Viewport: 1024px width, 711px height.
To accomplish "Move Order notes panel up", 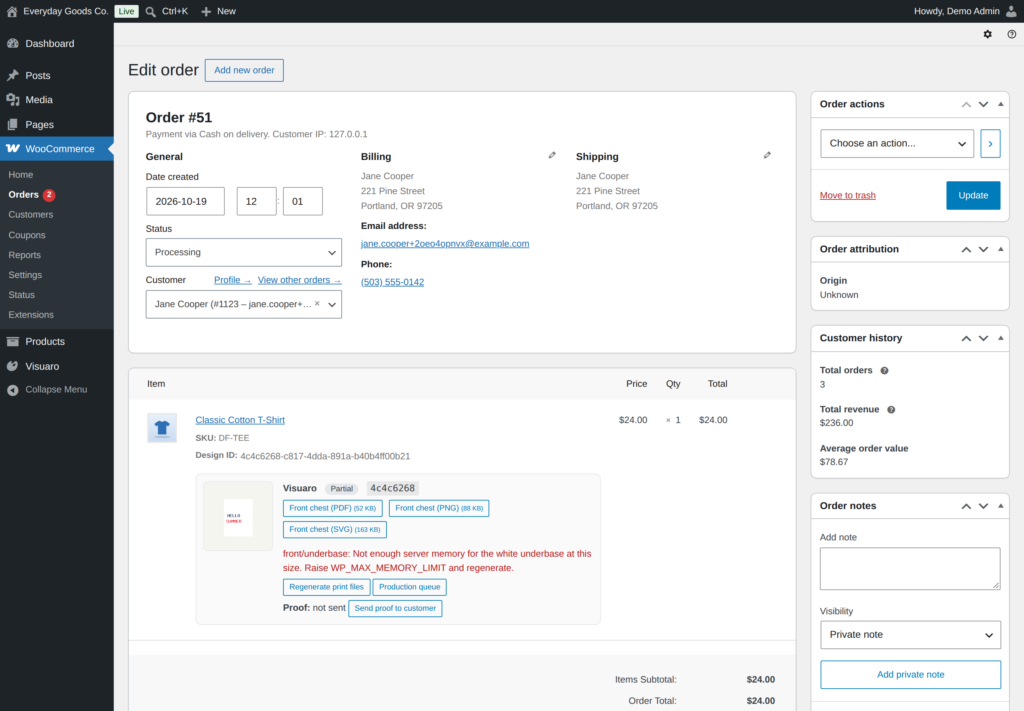I will (x=966, y=506).
